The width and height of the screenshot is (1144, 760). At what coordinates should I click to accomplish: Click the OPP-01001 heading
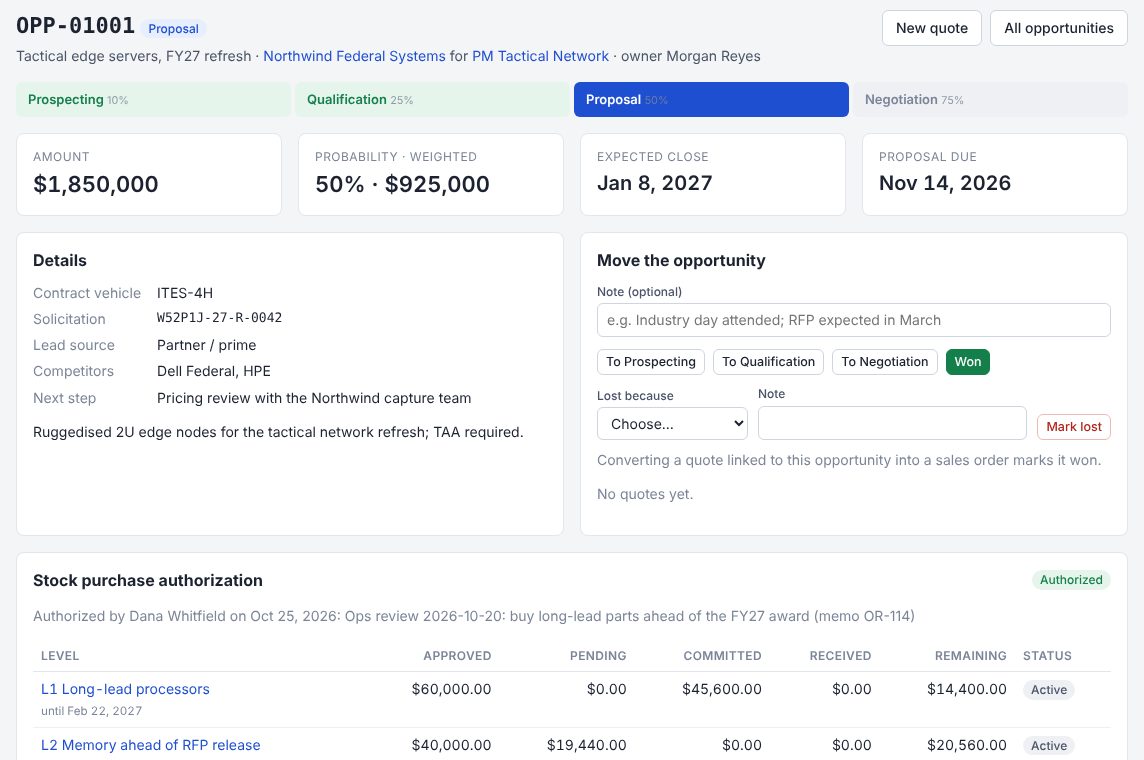[x=75, y=26]
